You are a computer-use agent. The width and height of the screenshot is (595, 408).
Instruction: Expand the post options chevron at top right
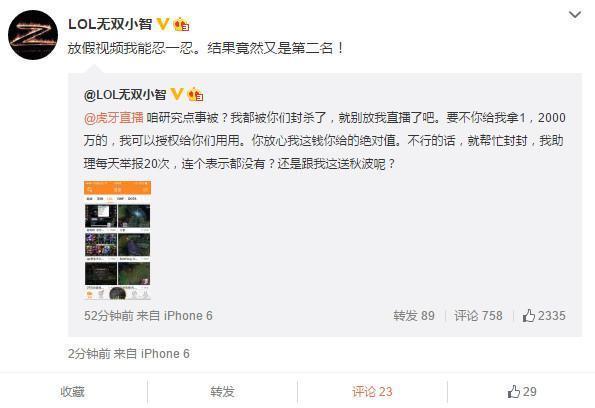pyautogui.click(x=575, y=15)
